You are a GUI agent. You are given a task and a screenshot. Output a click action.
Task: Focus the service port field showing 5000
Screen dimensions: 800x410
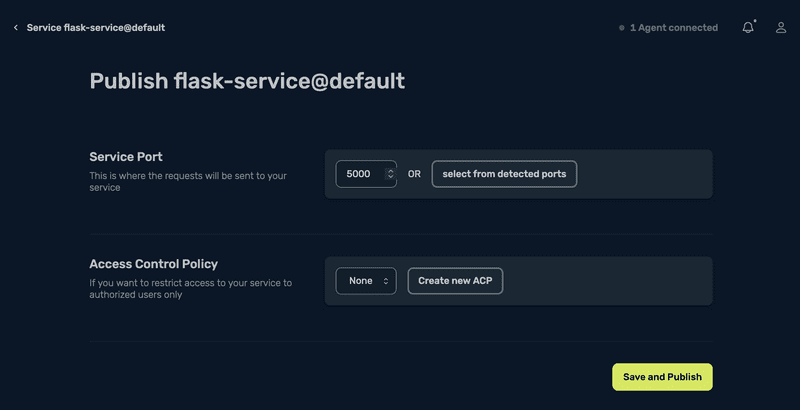(359, 174)
